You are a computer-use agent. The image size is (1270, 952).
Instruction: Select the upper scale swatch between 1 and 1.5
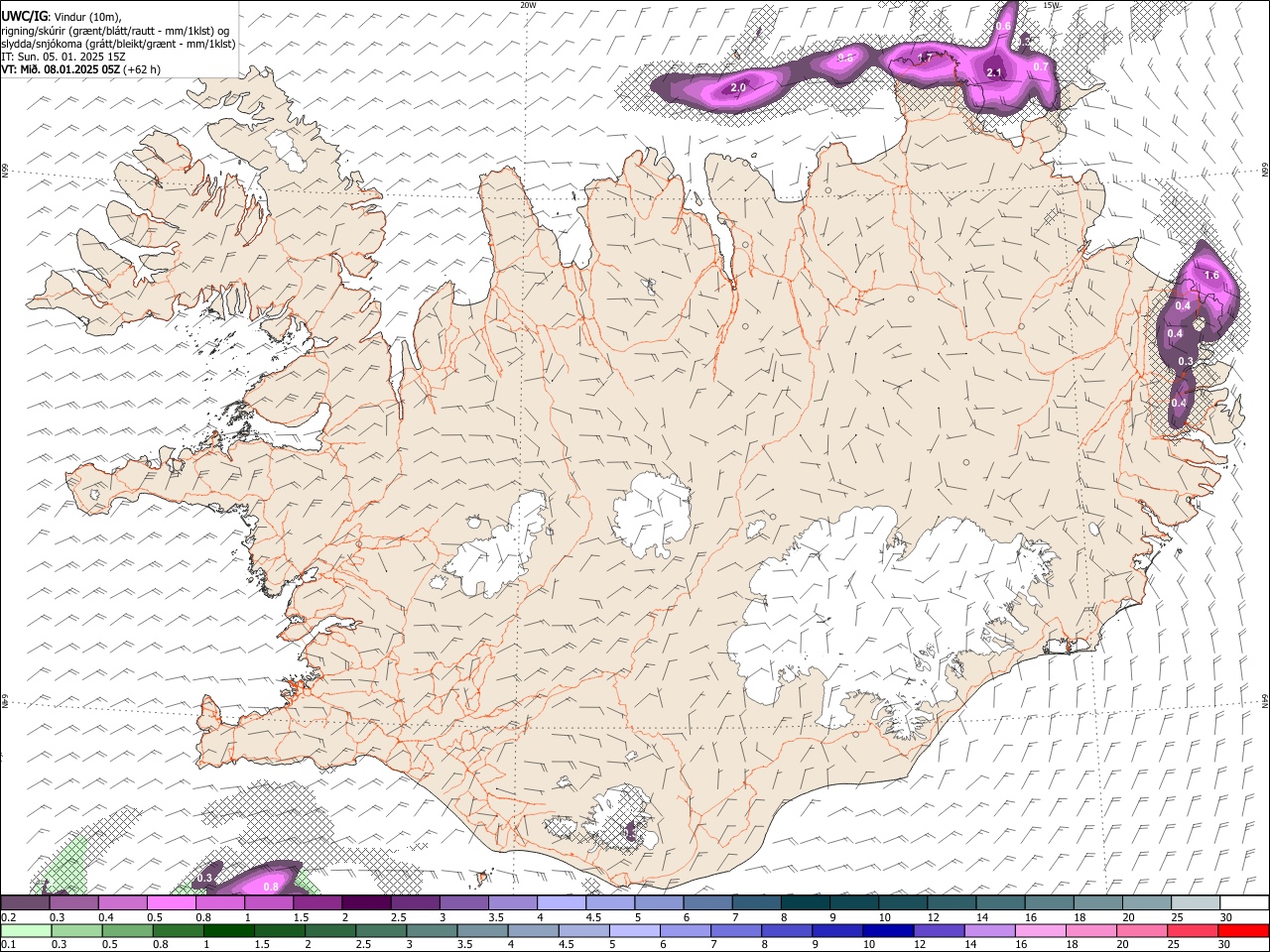pyautogui.click(x=269, y=903)
